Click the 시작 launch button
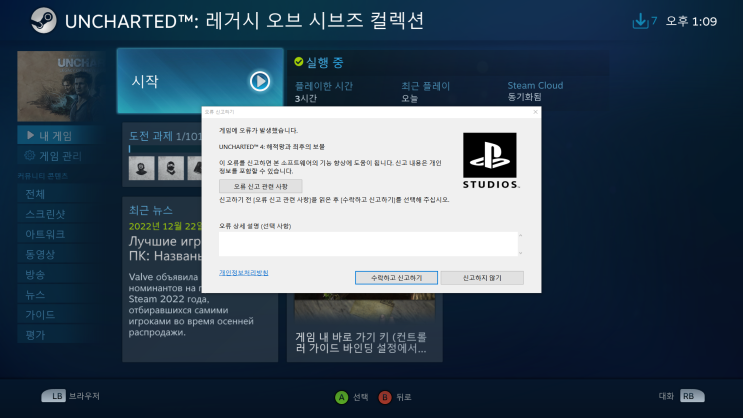This screenshot has height=418, width=743. point(200,81)
